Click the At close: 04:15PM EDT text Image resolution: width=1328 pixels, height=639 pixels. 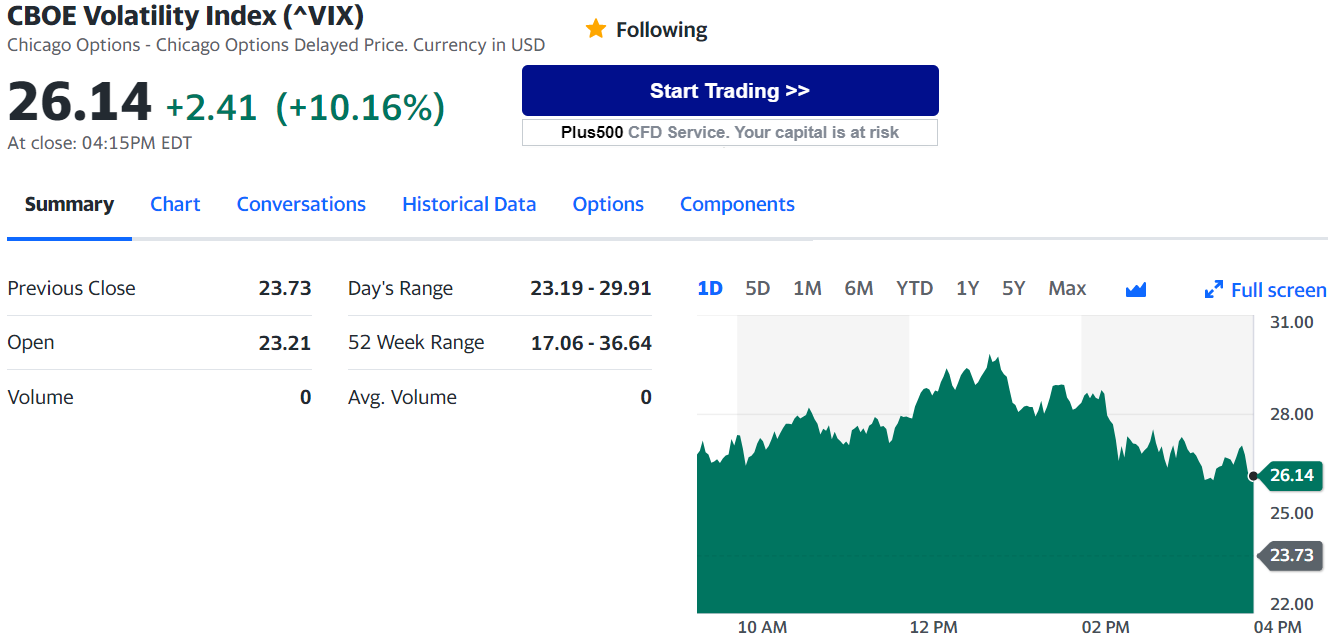[x=100, y=143]
